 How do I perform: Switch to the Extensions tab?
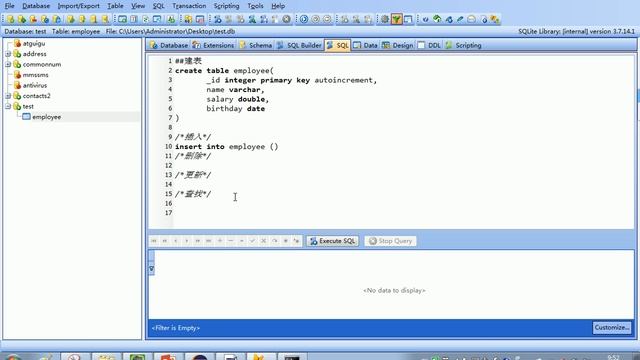click(x=213, y=45)
